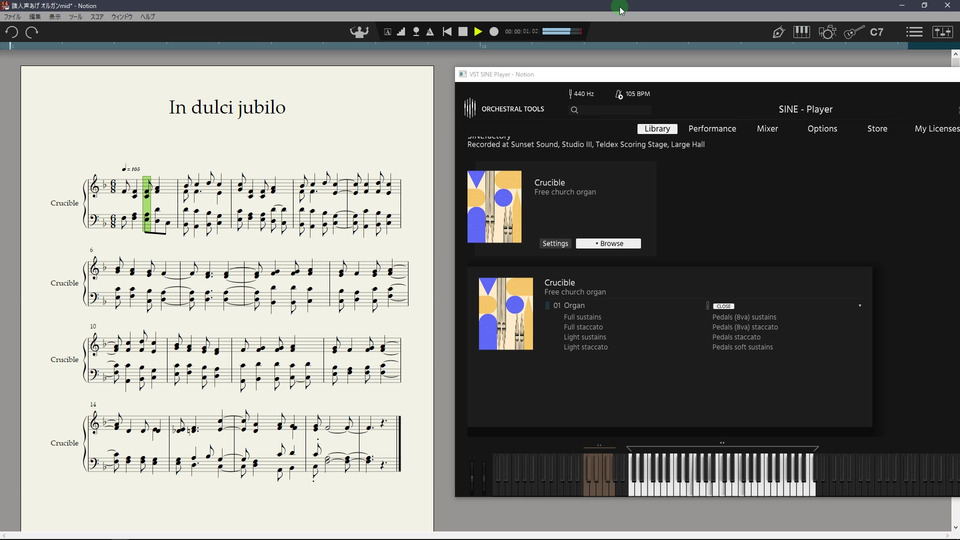Switch to the Performance tab

pos(712,129)
